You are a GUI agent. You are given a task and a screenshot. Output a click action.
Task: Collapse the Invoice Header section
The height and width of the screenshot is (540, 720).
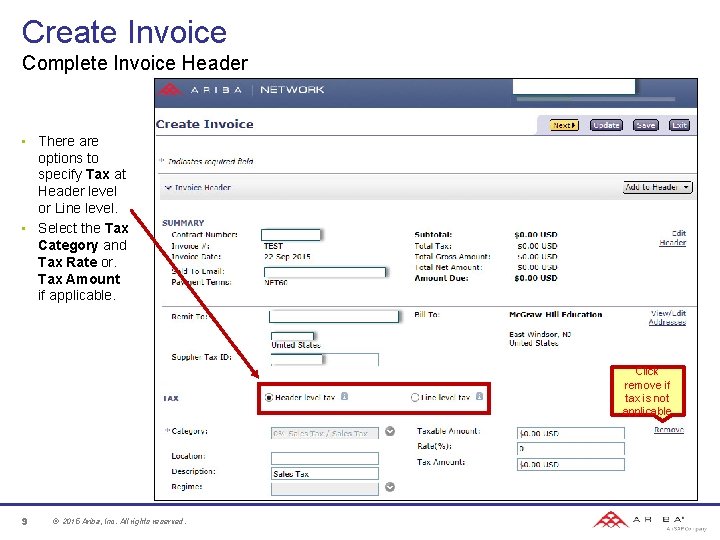[x=168, y=187]
